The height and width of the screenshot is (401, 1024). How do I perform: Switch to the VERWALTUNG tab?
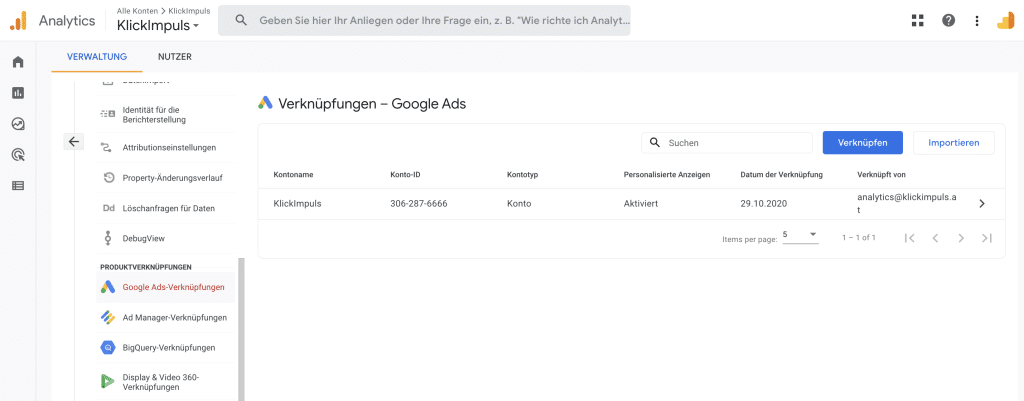97,57
